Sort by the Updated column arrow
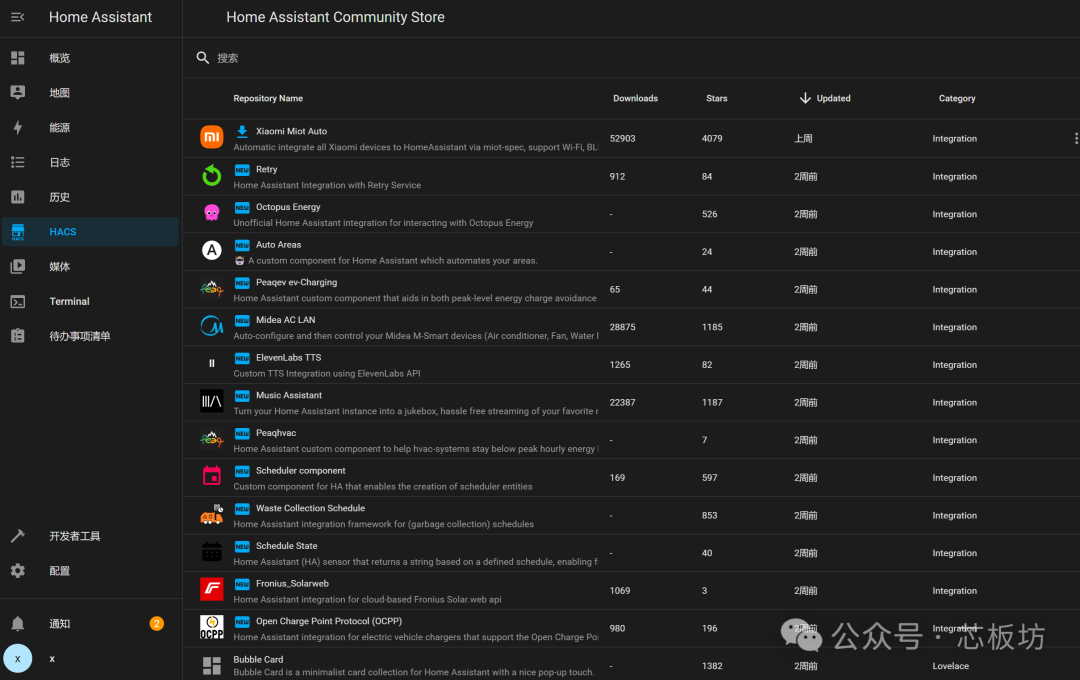This screenshot has height=680, width=1080. [x=804, y=98]
